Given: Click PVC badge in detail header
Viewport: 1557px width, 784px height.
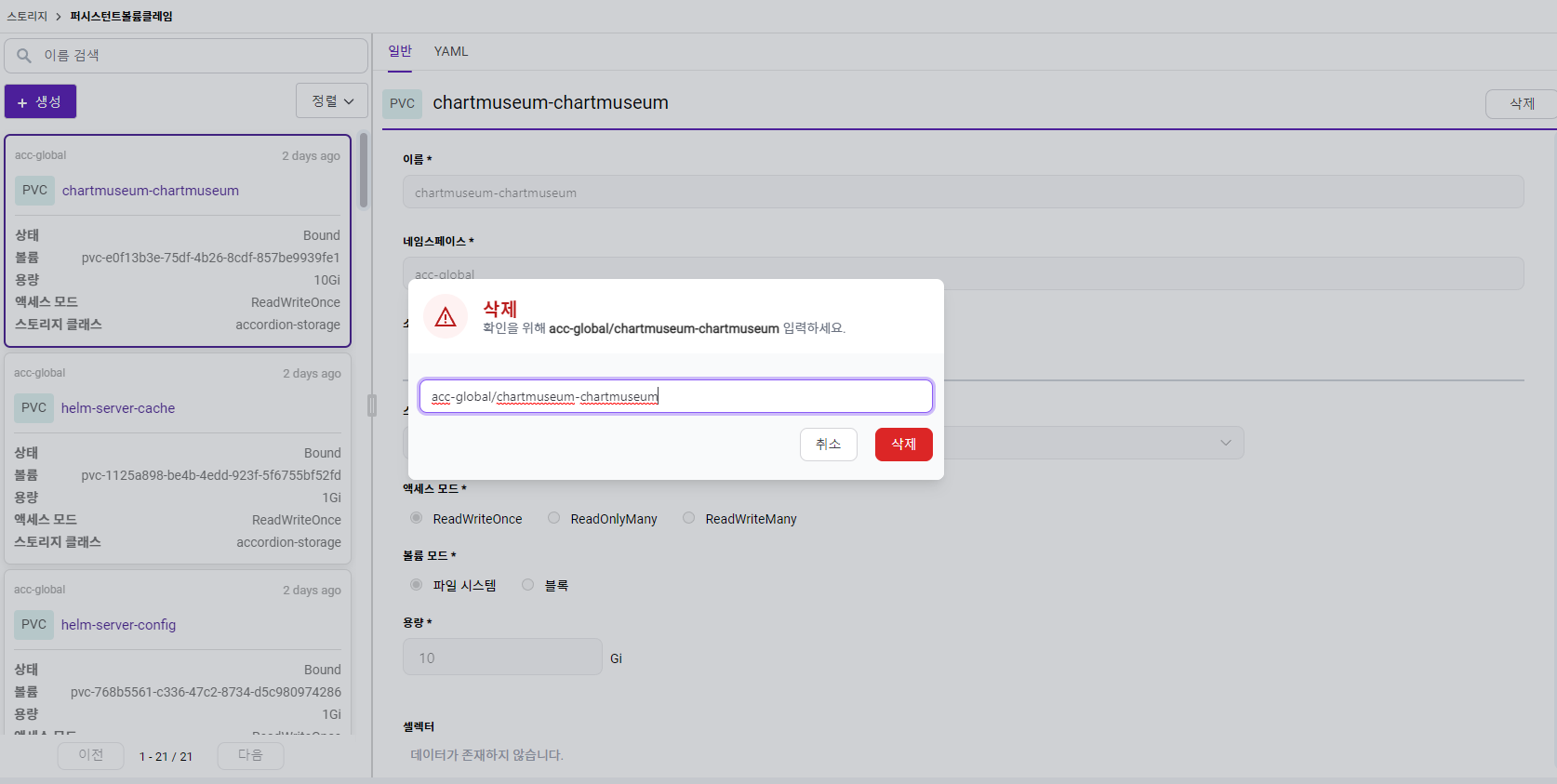Looking at the screenshot, I should tap(403, 103).
